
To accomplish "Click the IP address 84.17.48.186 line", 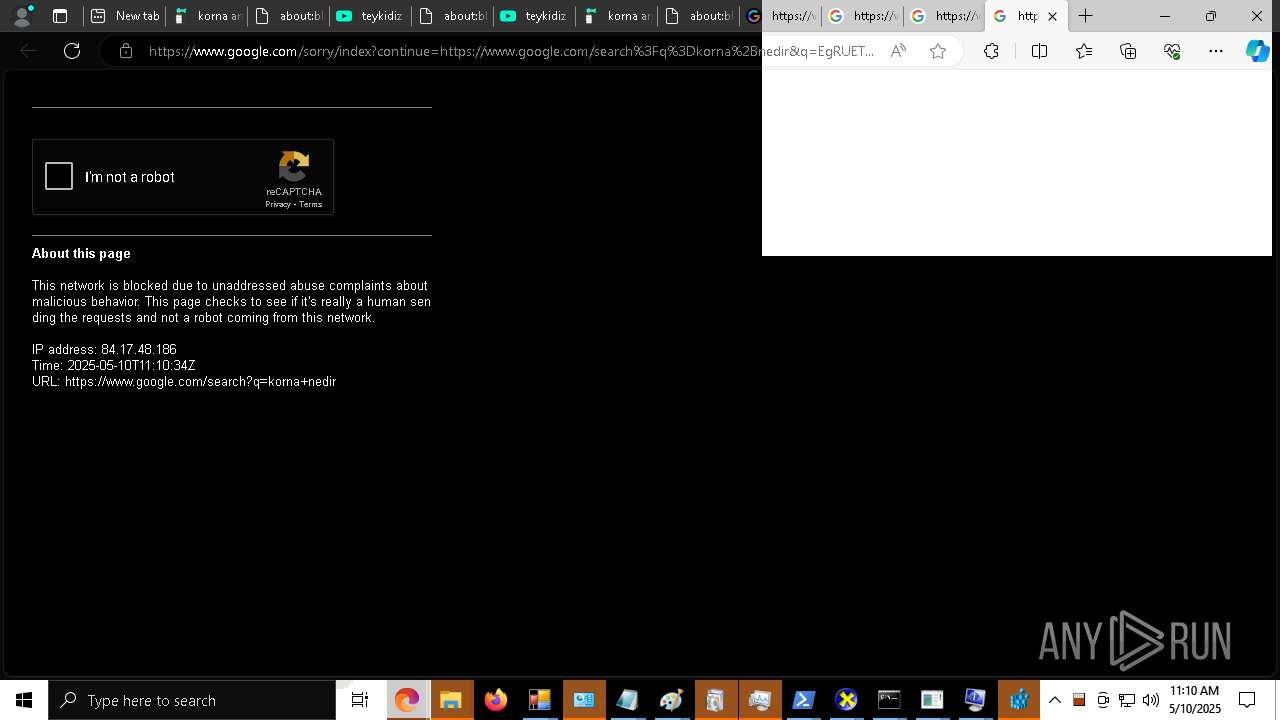I will [104, 350].
